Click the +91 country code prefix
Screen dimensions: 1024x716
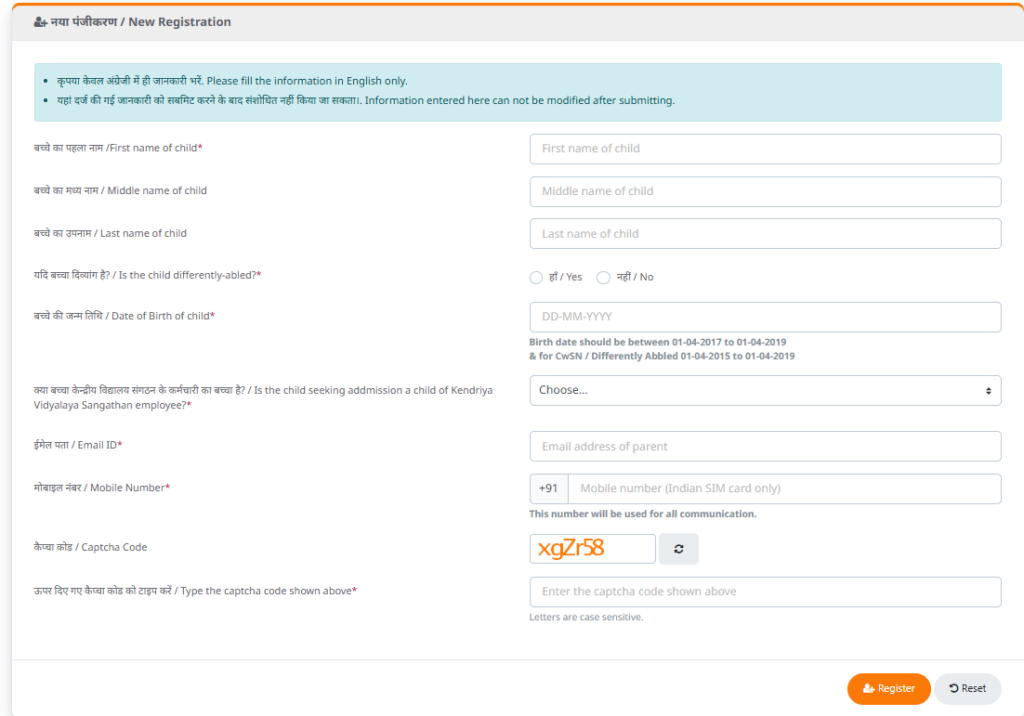pos(549,489)
